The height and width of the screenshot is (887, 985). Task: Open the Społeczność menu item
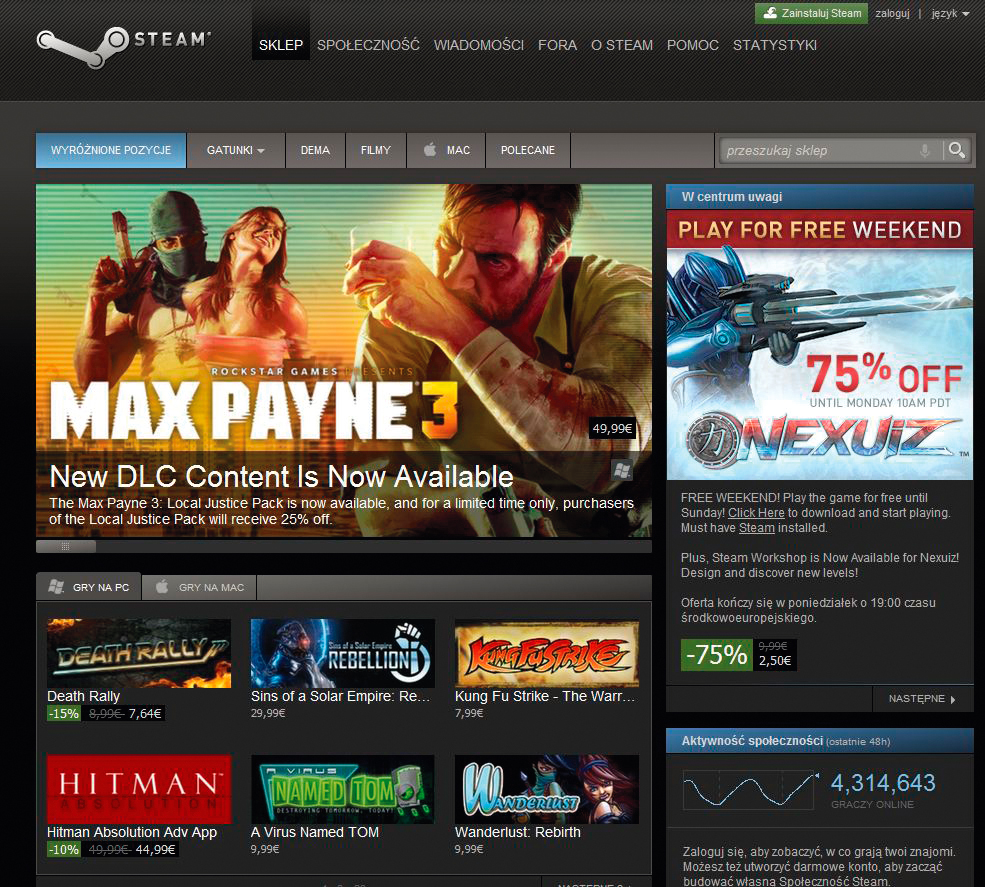[368, 45]
